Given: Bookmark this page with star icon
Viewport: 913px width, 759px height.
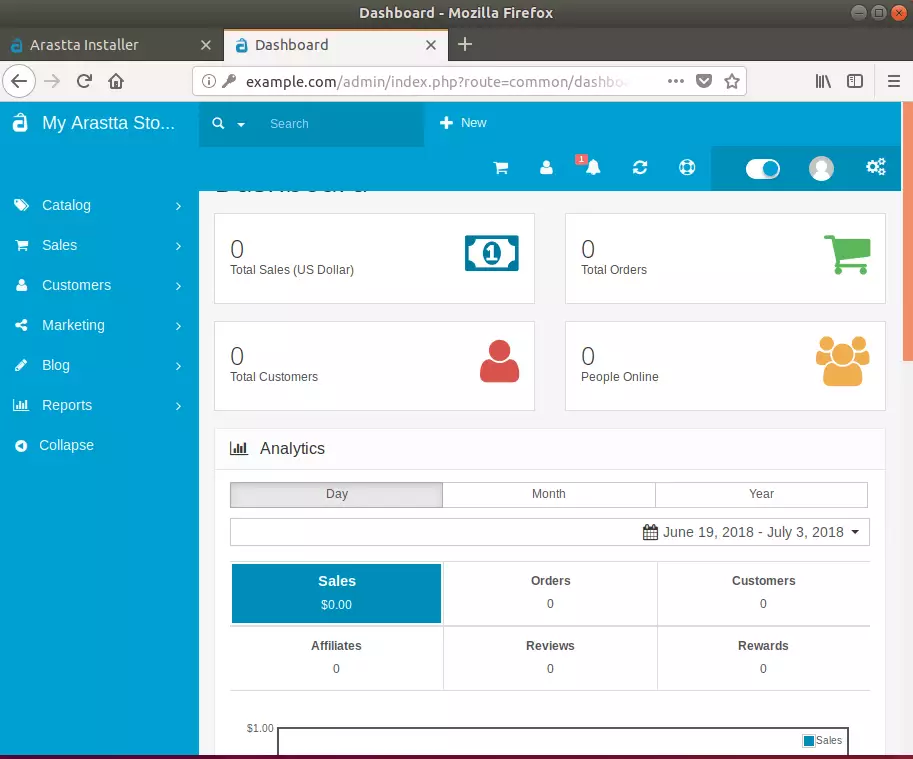Looking at the screenshot, I should tap(732, 81).
